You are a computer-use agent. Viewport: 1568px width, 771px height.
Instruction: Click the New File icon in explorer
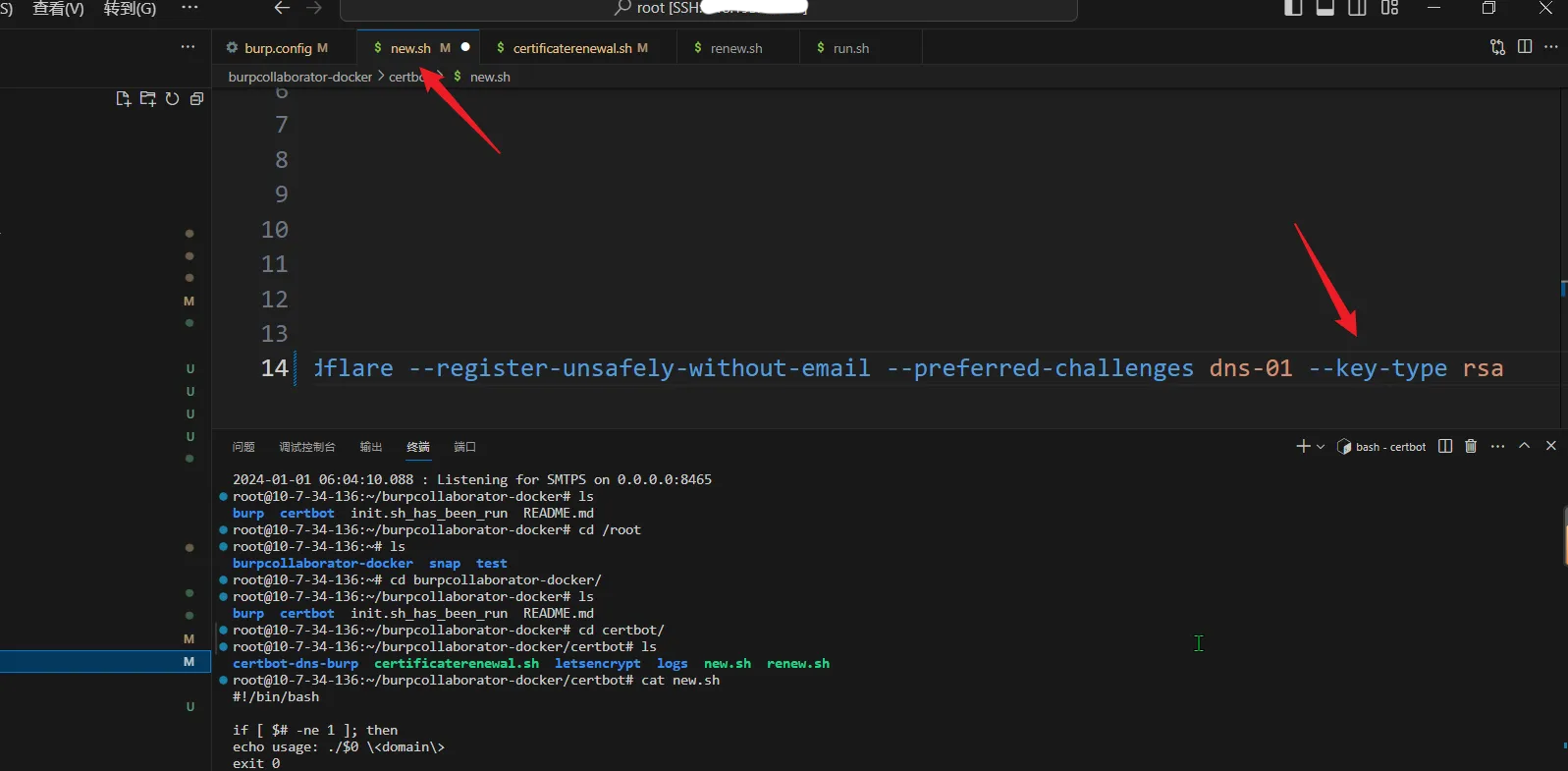pyautogui.click(x=123, y=99)
